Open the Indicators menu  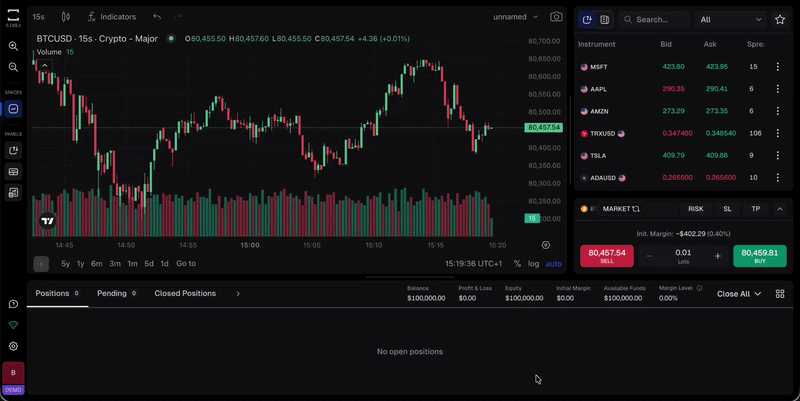pos(112,17)
